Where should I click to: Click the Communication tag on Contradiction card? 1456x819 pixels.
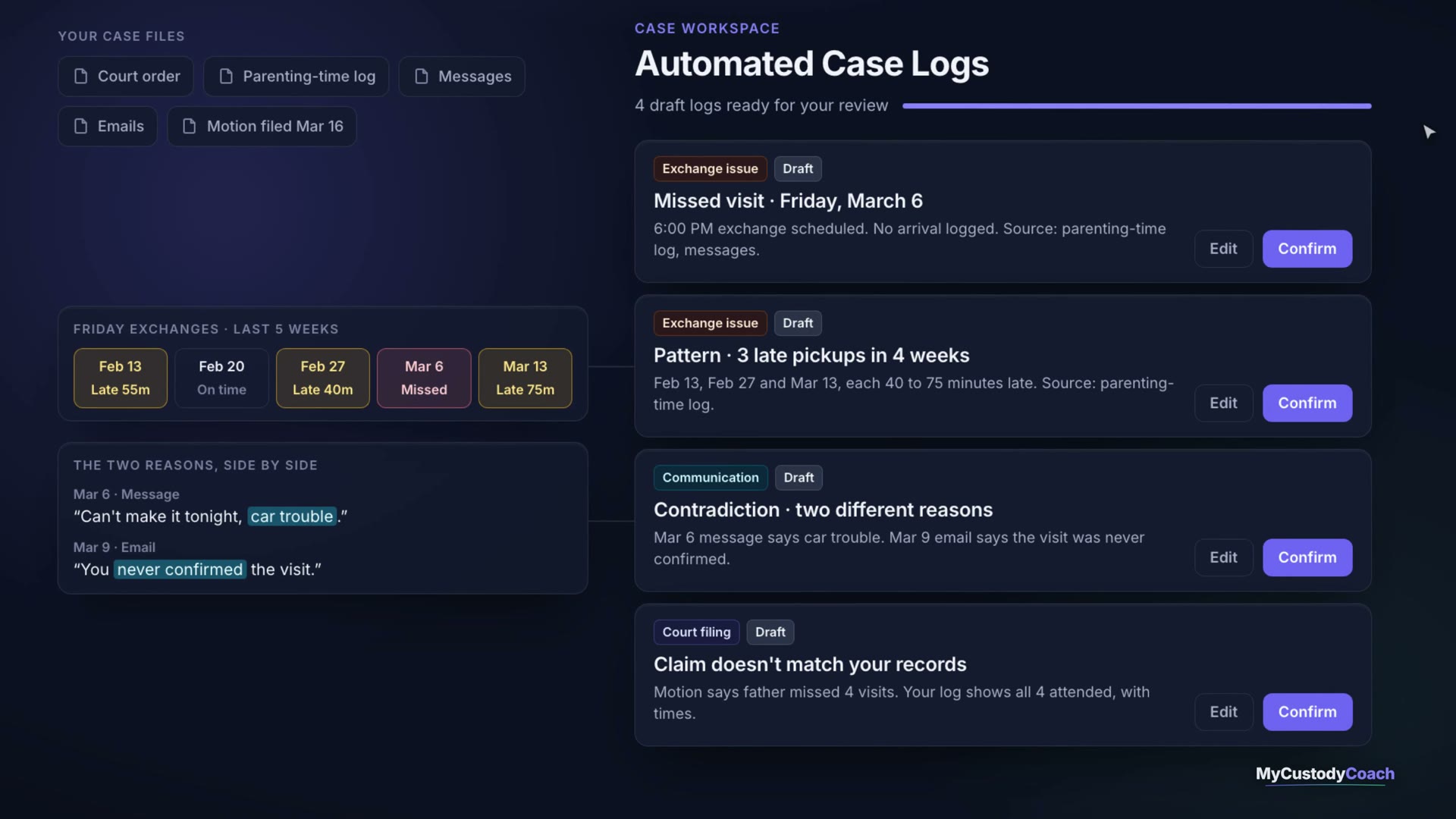(711, 478)
